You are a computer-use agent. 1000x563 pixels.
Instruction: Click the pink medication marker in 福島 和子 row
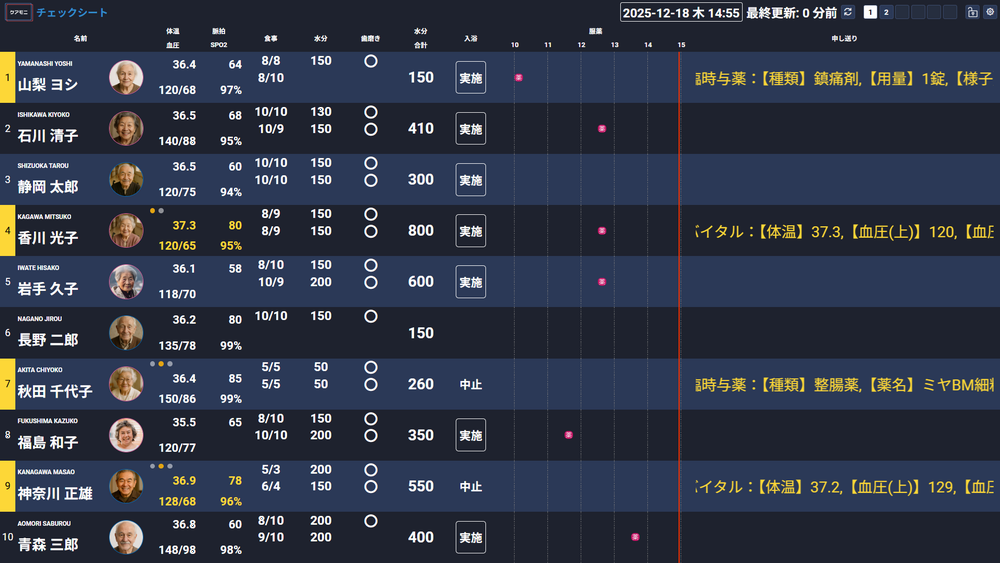[568, 435]
